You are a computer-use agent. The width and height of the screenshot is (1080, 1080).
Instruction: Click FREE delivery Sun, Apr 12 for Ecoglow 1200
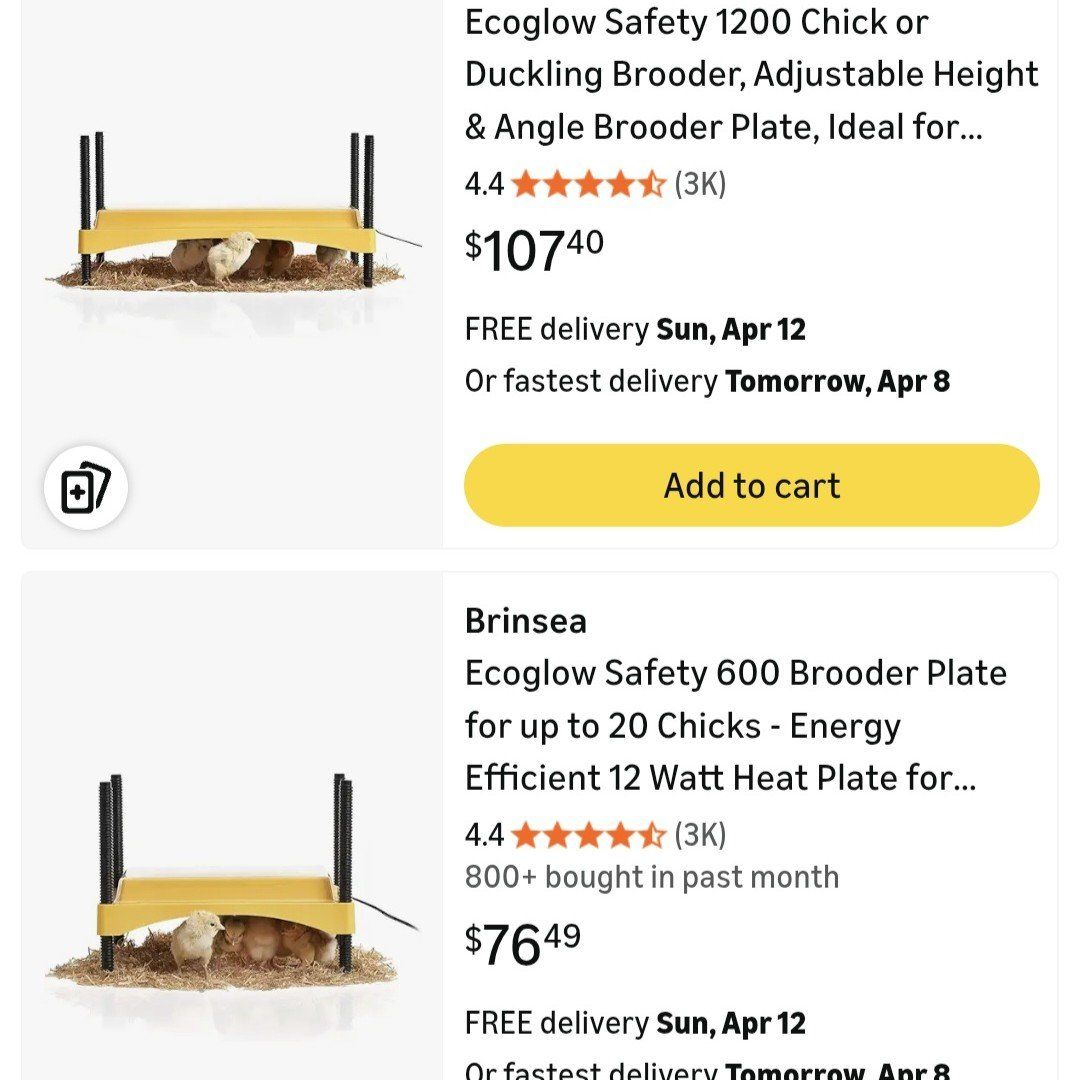point(635,328)
